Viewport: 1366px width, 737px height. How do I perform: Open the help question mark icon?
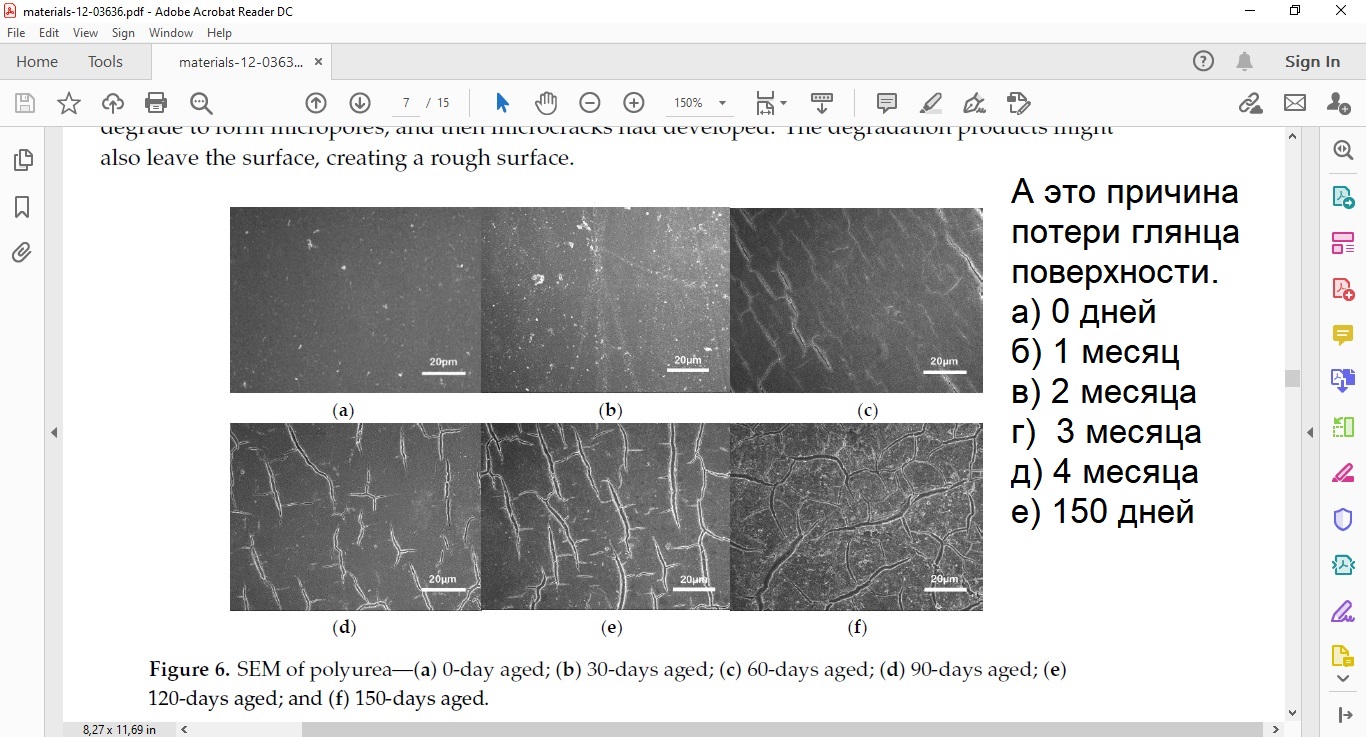point(1203,62)
